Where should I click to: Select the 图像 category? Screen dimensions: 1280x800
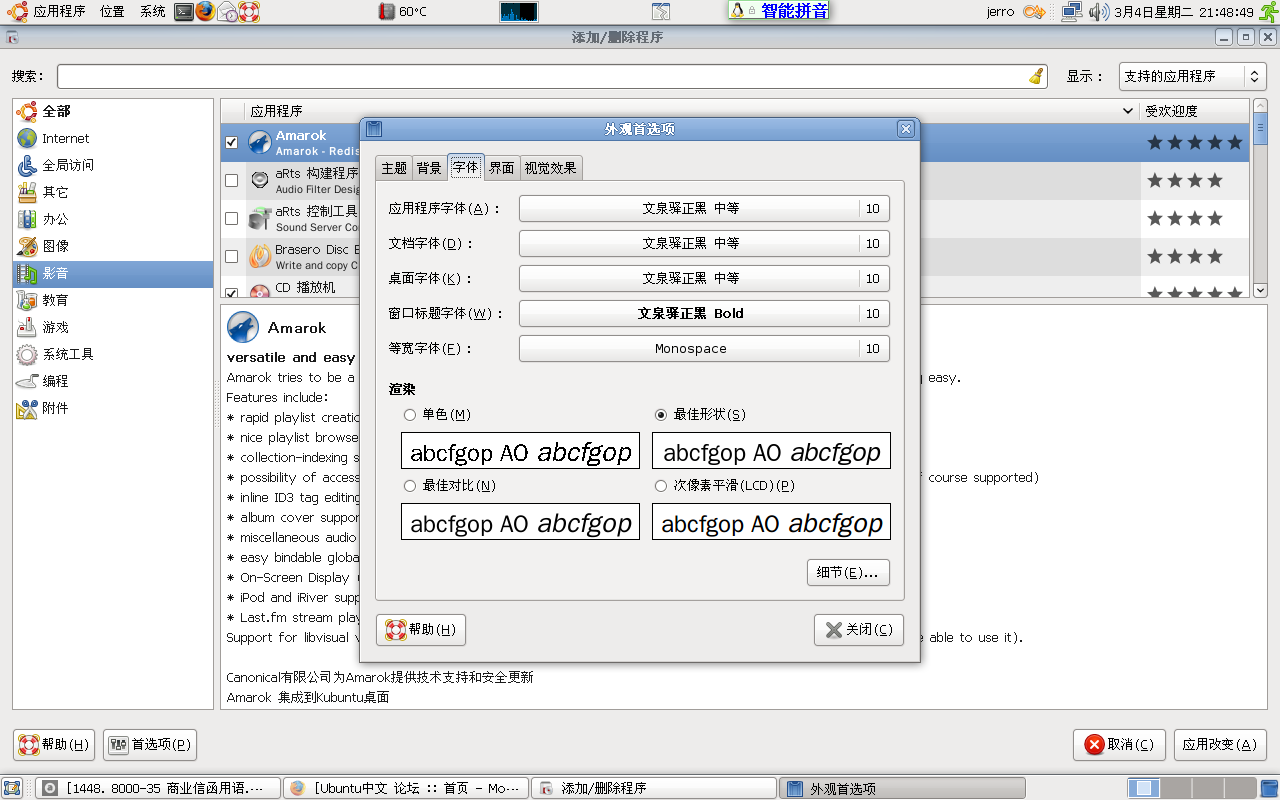coord(113,246)
